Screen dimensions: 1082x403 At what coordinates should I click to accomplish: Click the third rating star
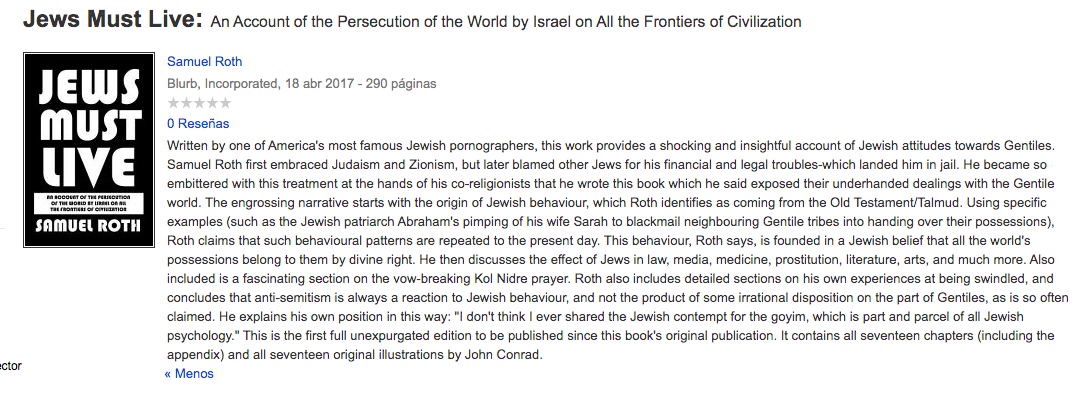[x=199, y=103]
